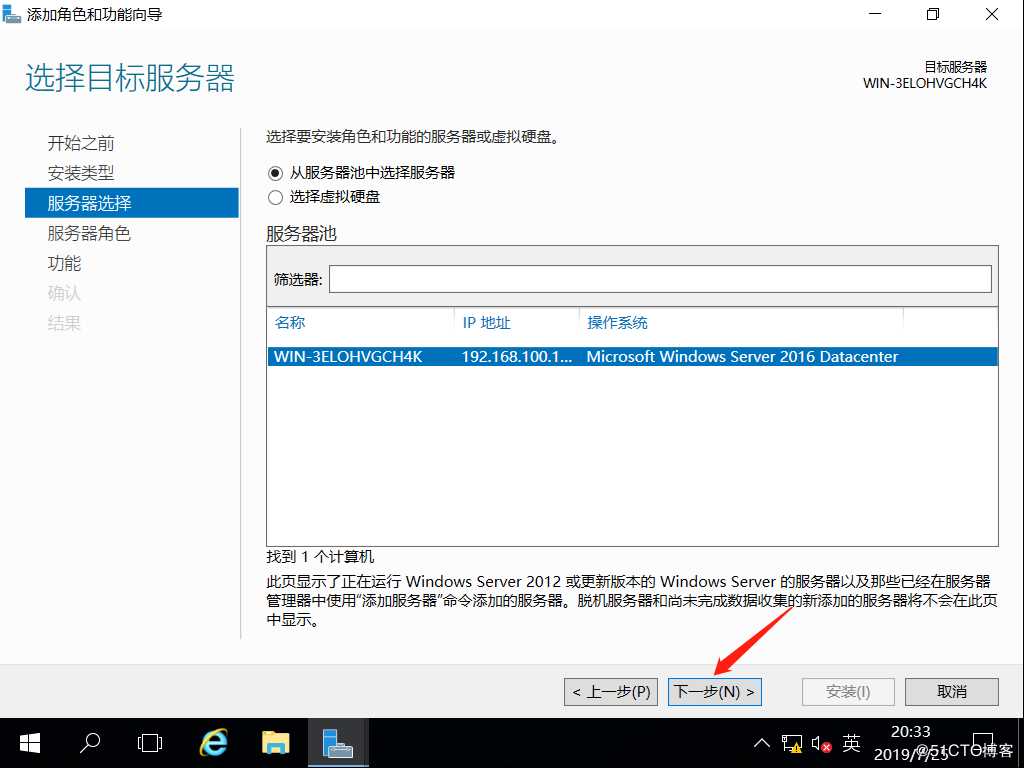This screenshot has height=768, width=1024.
Task: Click the 取消 button
Action: pos(952,692)
